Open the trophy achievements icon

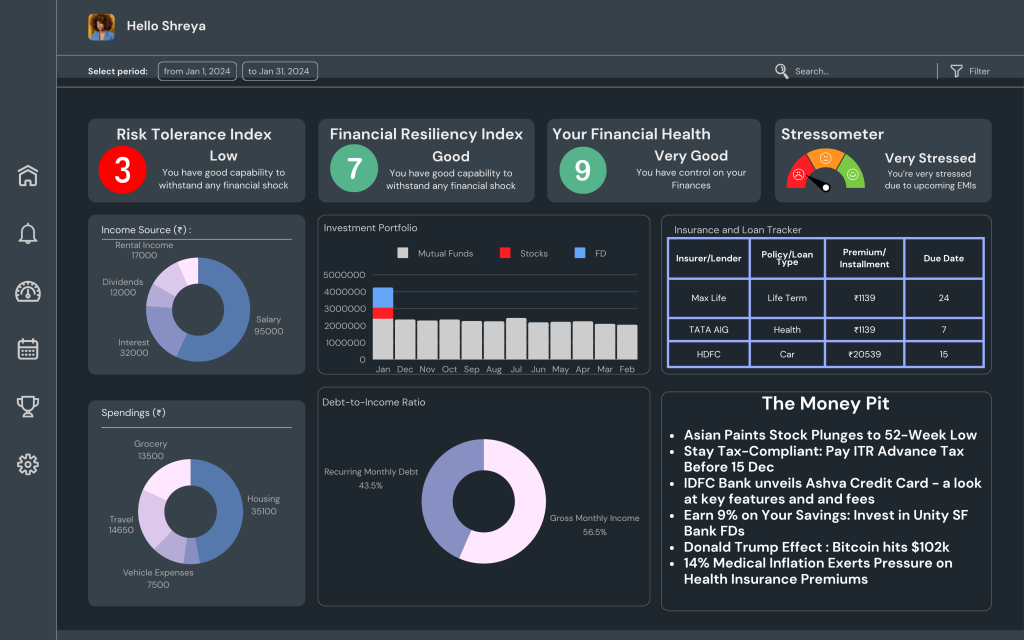(28, 406)
